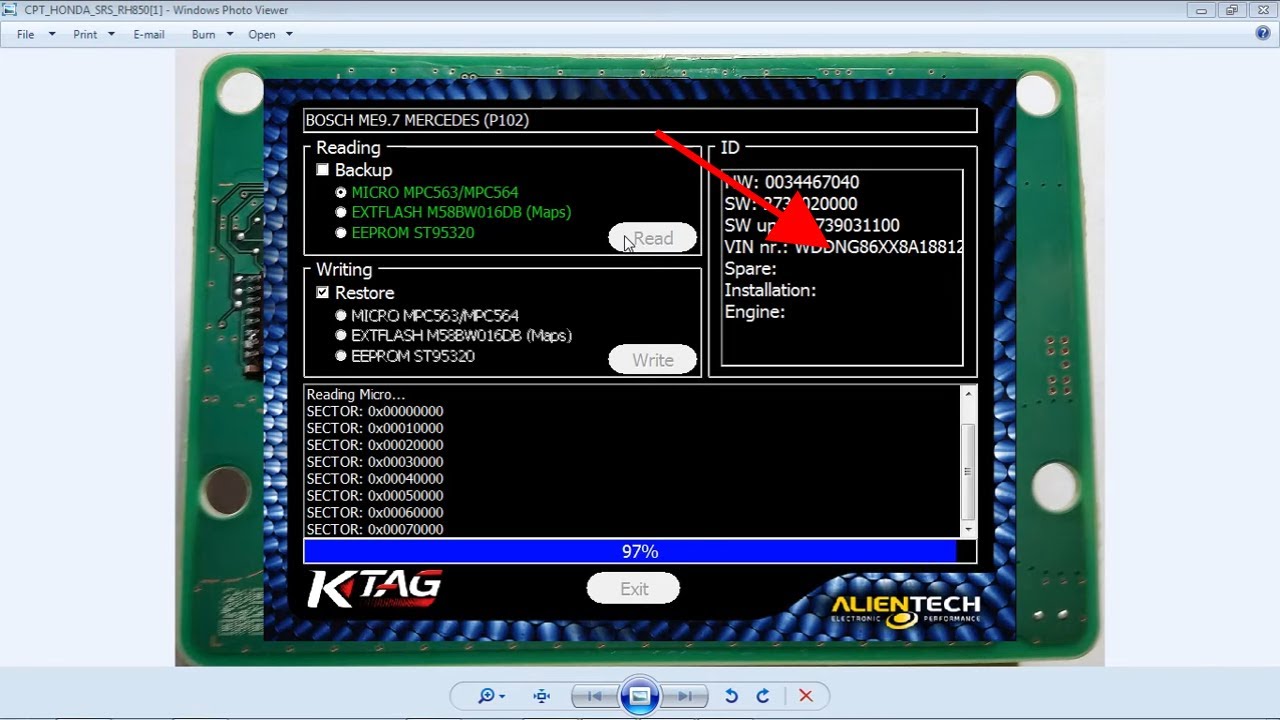Start the slide show

pyautogui.click(x=640, y=696)
